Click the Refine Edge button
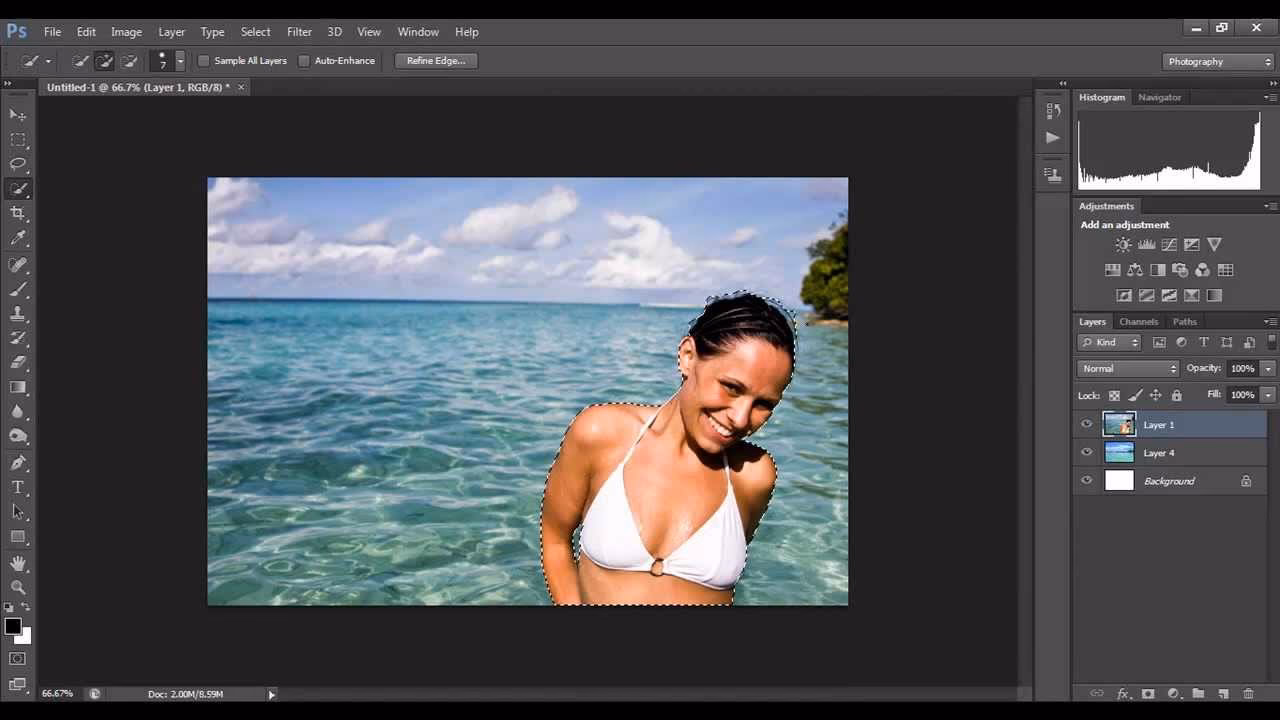 tap(435, 60)
